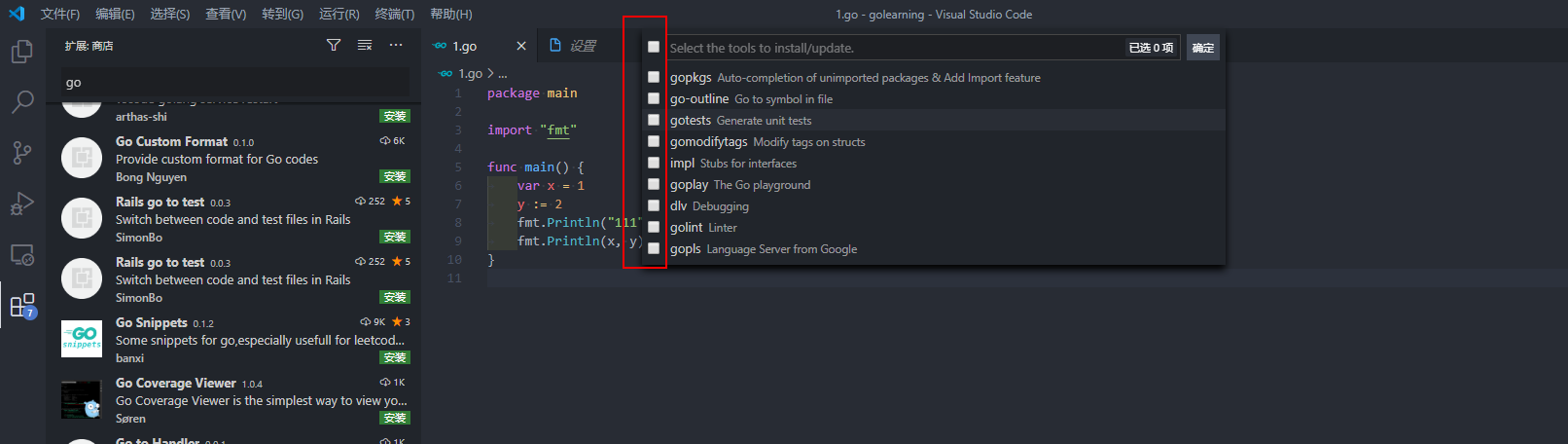
Task: Open the Run and Debug icon
Action: click(21, 203)
